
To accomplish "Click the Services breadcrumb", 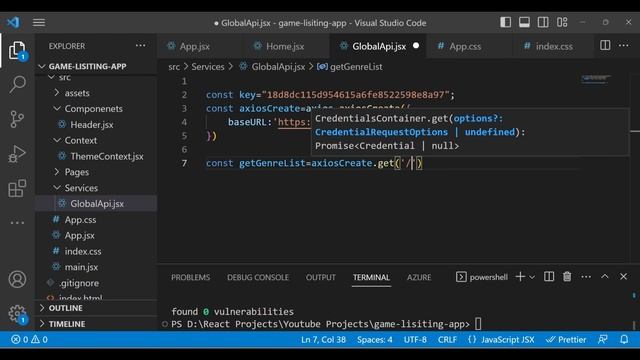I will [x=208, y=67].
